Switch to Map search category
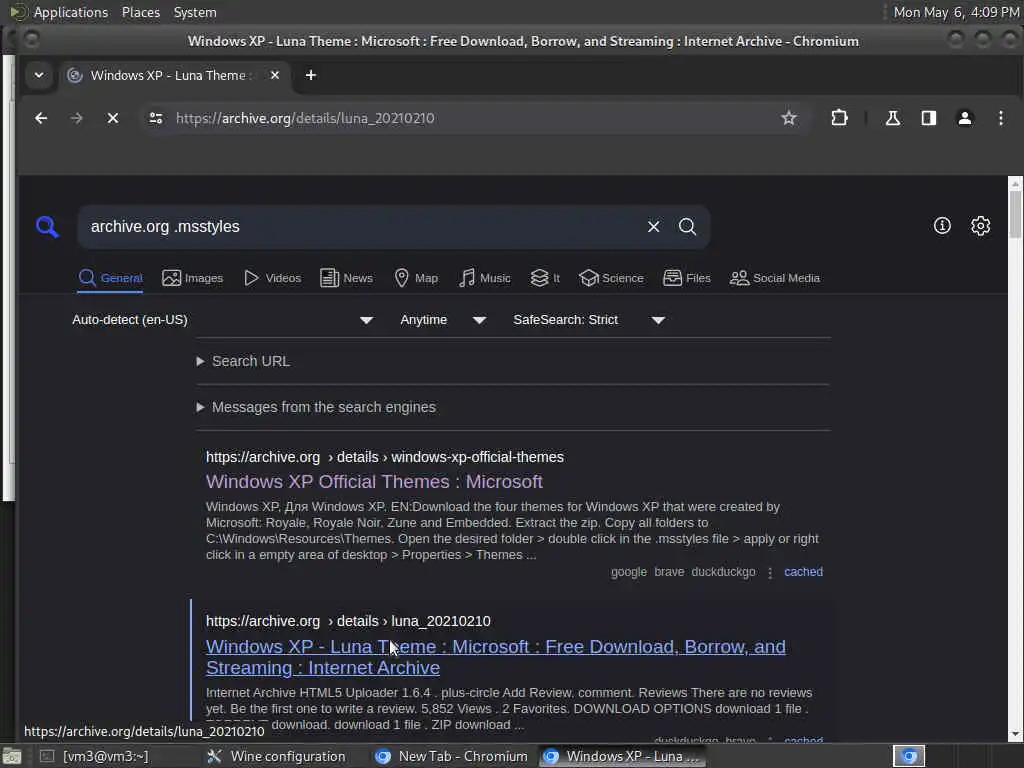The image size is (1024, 768). pos(417,278)
